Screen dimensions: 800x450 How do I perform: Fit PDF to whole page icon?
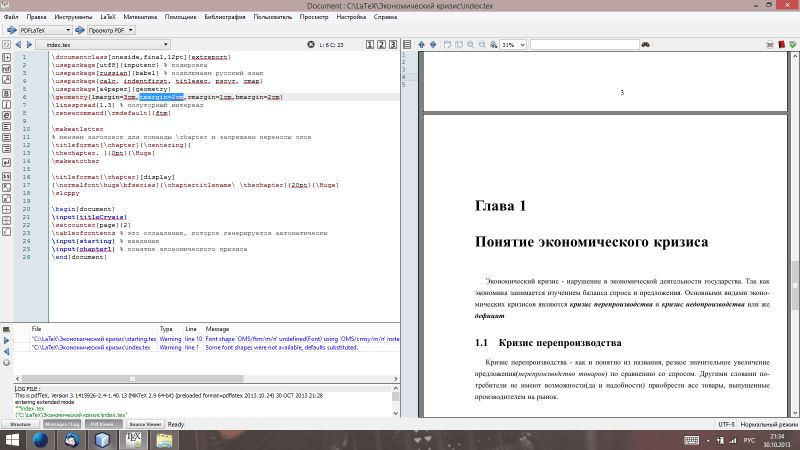point(459,44)
